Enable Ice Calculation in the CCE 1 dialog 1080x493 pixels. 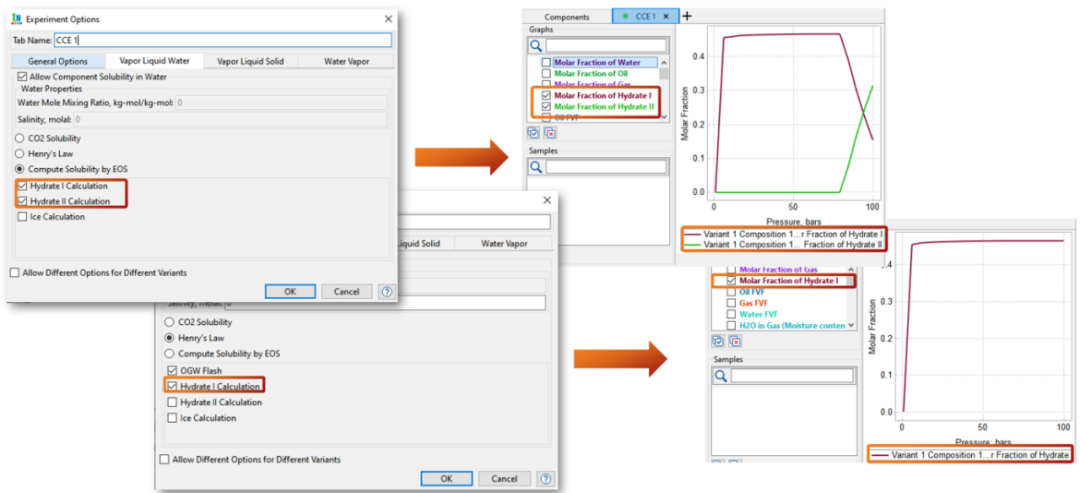[23, 217]
